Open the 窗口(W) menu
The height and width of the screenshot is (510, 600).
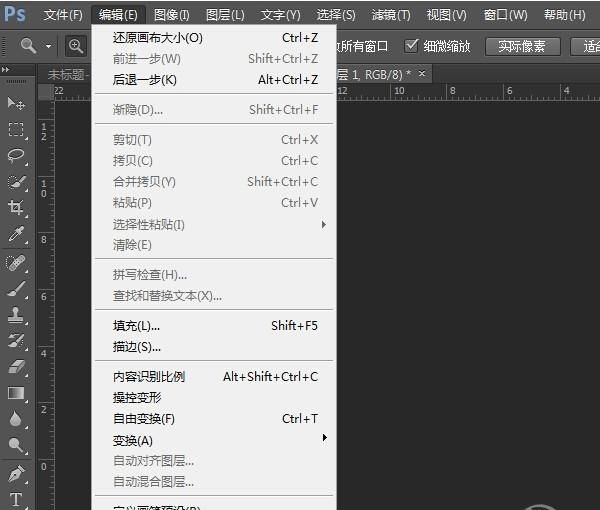(505, 15)
